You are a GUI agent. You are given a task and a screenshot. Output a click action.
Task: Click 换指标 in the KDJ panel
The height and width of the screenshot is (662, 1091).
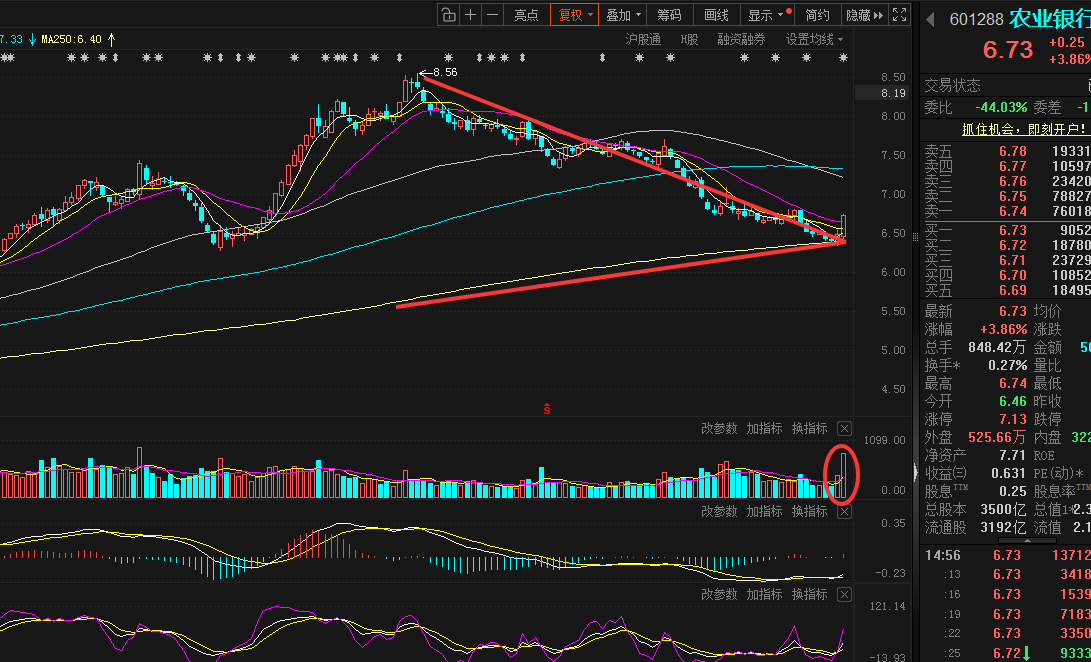[x=810, y=594]
